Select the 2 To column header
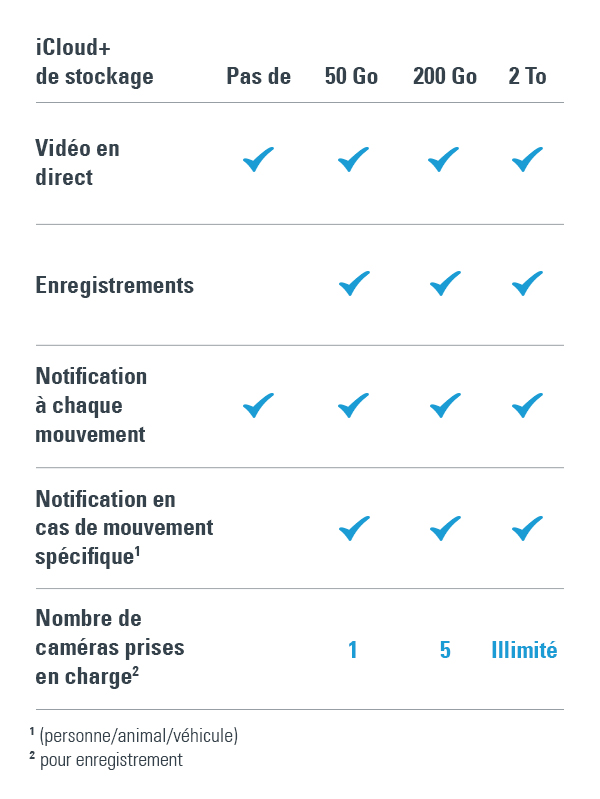This screenshot has height=799, width=600. coord(527,76)
